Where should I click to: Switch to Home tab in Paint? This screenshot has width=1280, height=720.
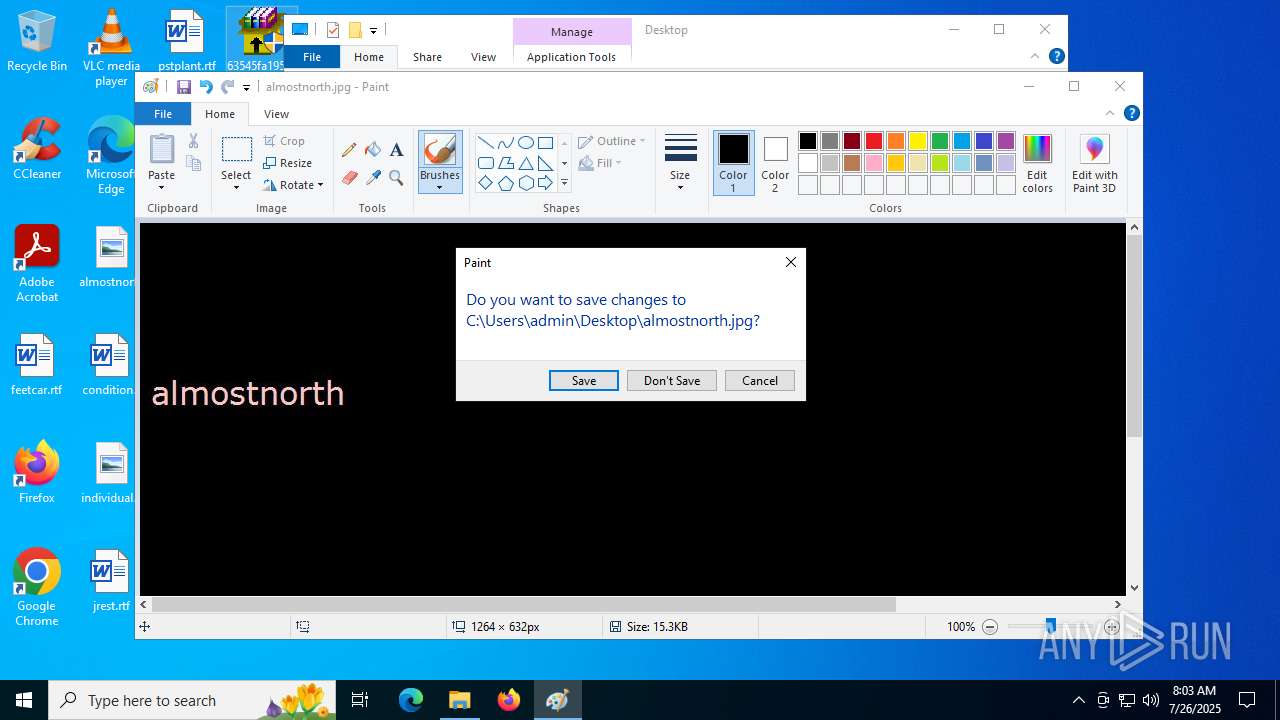(x=220, y=114)
